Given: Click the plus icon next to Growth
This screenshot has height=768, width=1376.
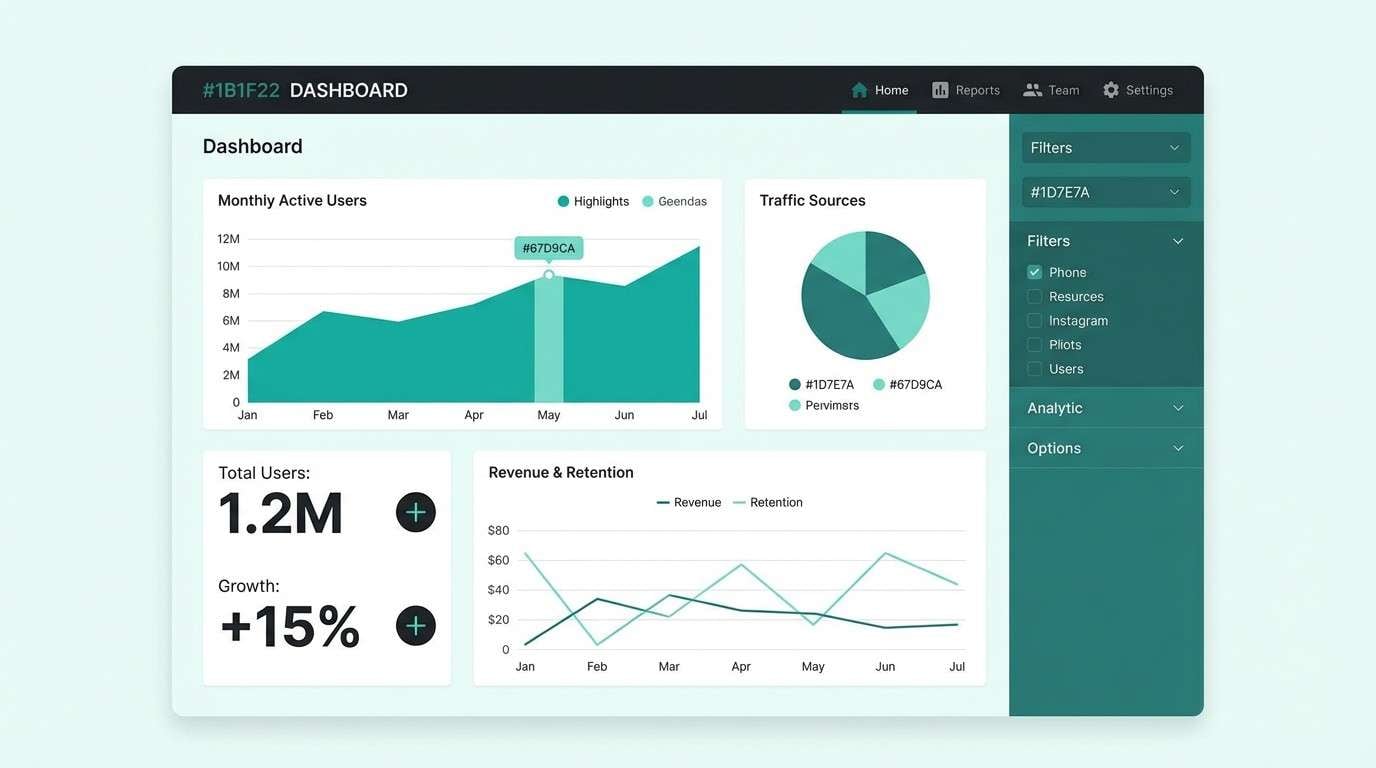Looking at the screenshot, I should point(415,625).
